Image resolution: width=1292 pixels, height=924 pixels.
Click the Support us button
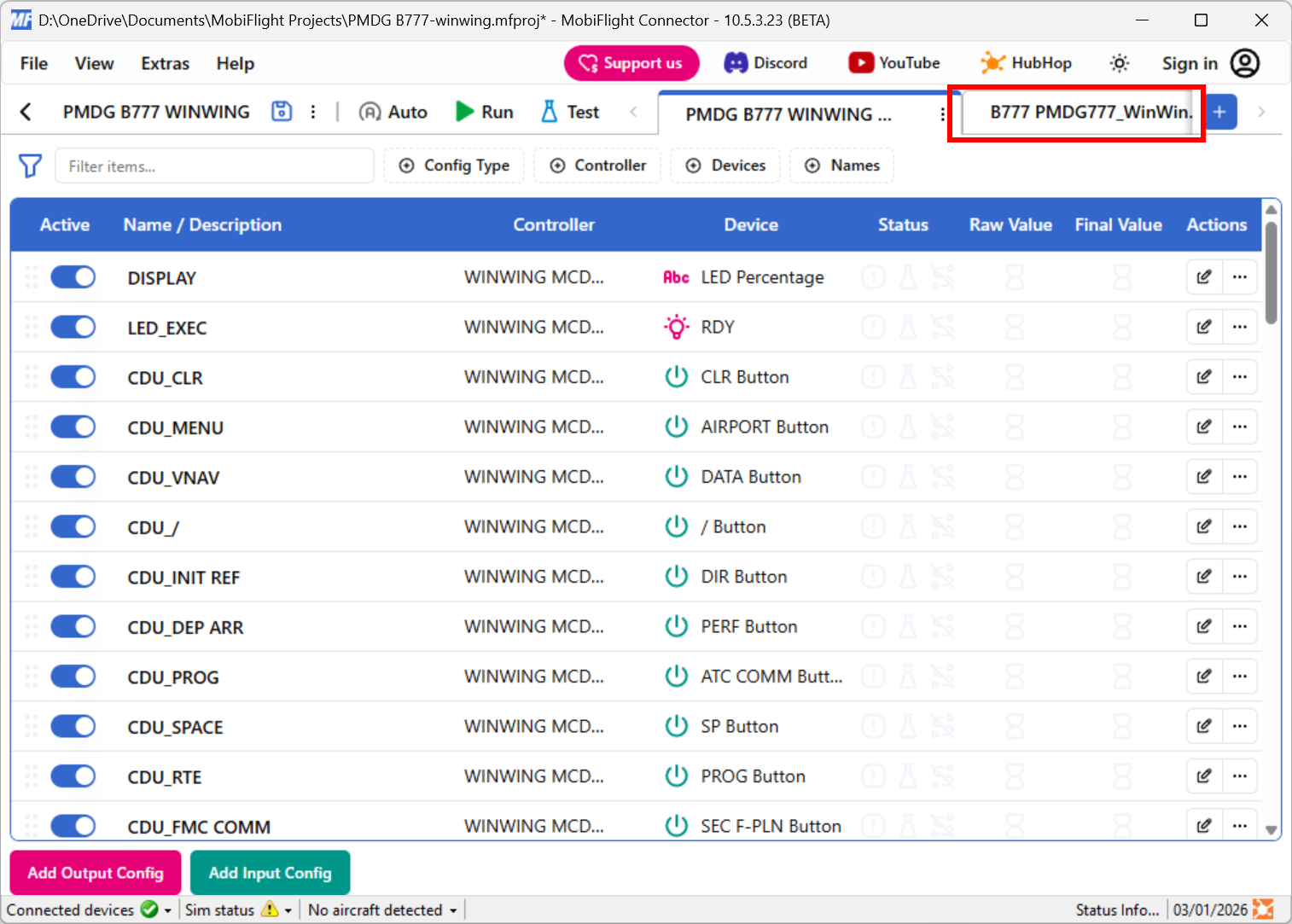coord(631,63)
